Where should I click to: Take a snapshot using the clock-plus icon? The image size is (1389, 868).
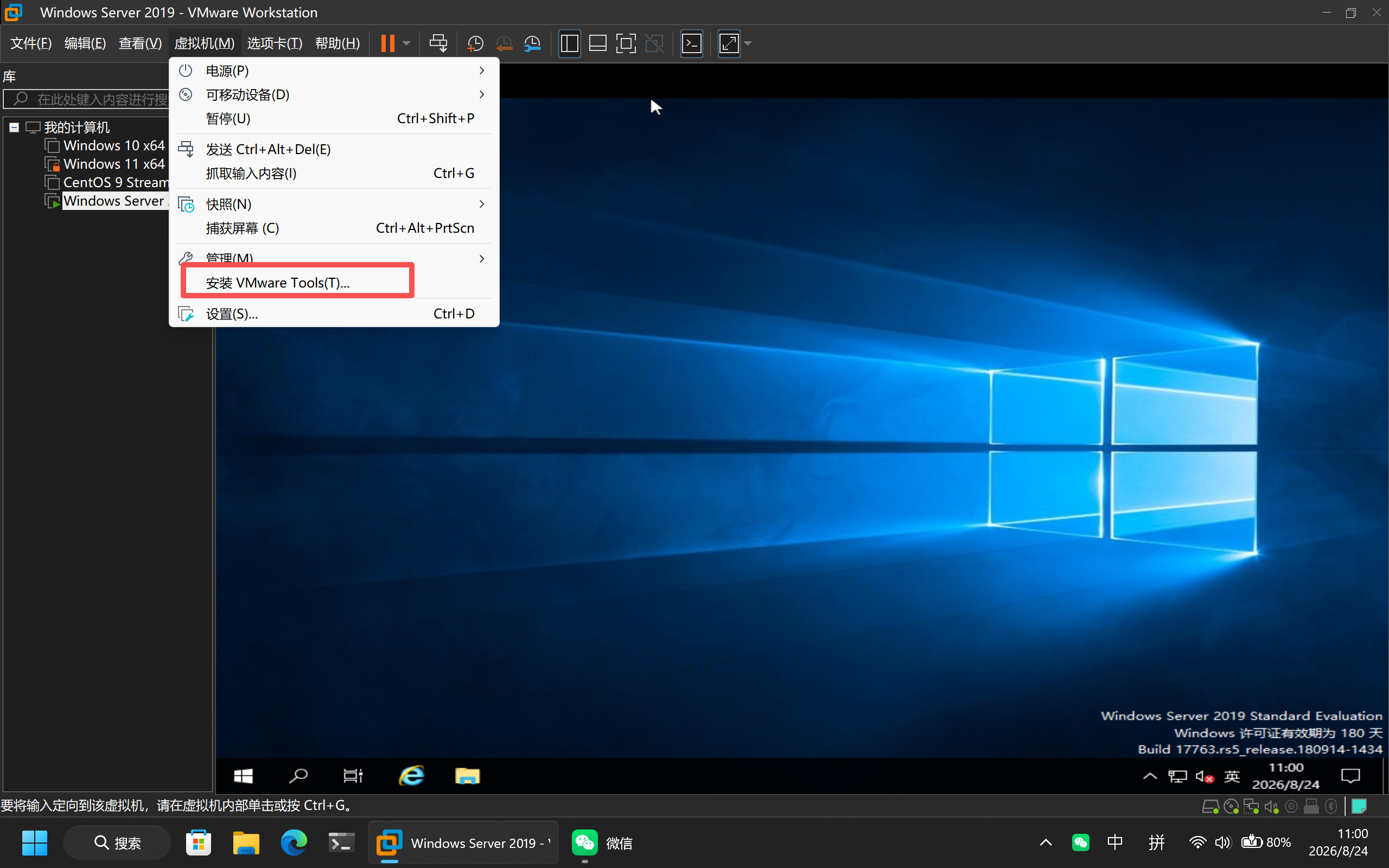[x=475, y=43]
